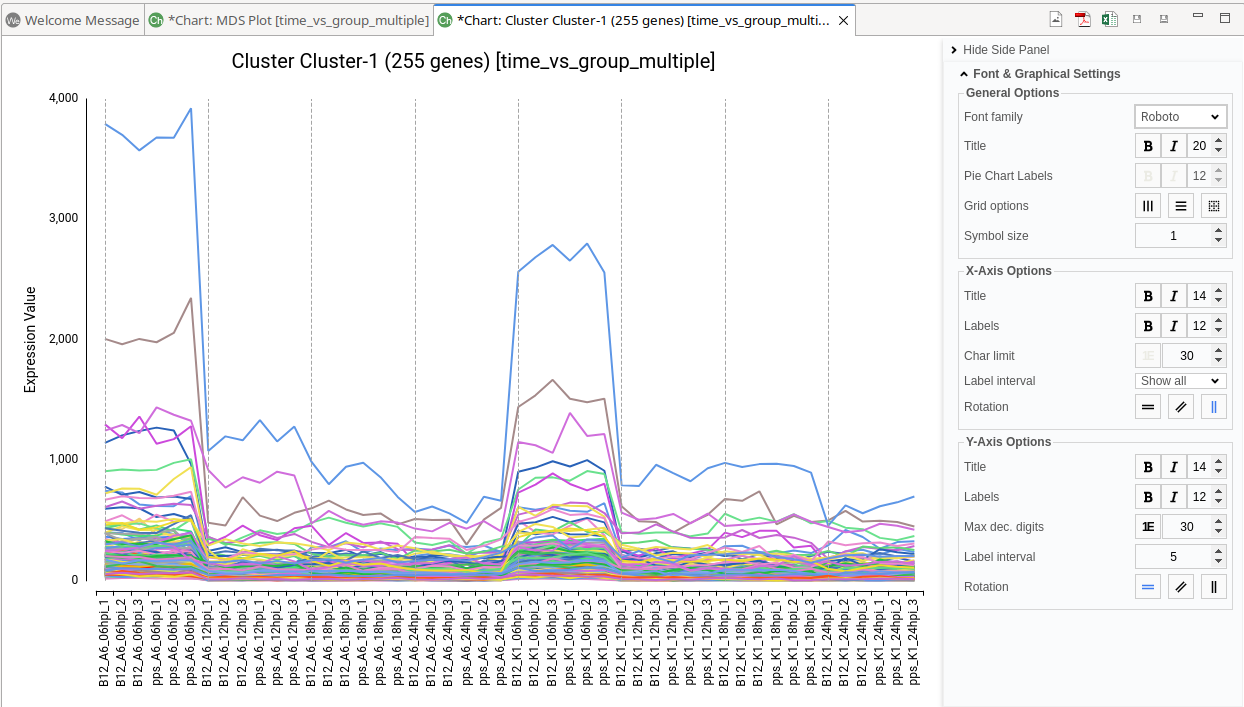Open the Welcome Message tab
Image resolution: width=1244 pixels, height=707 pixels.
[x=72, y=20]
